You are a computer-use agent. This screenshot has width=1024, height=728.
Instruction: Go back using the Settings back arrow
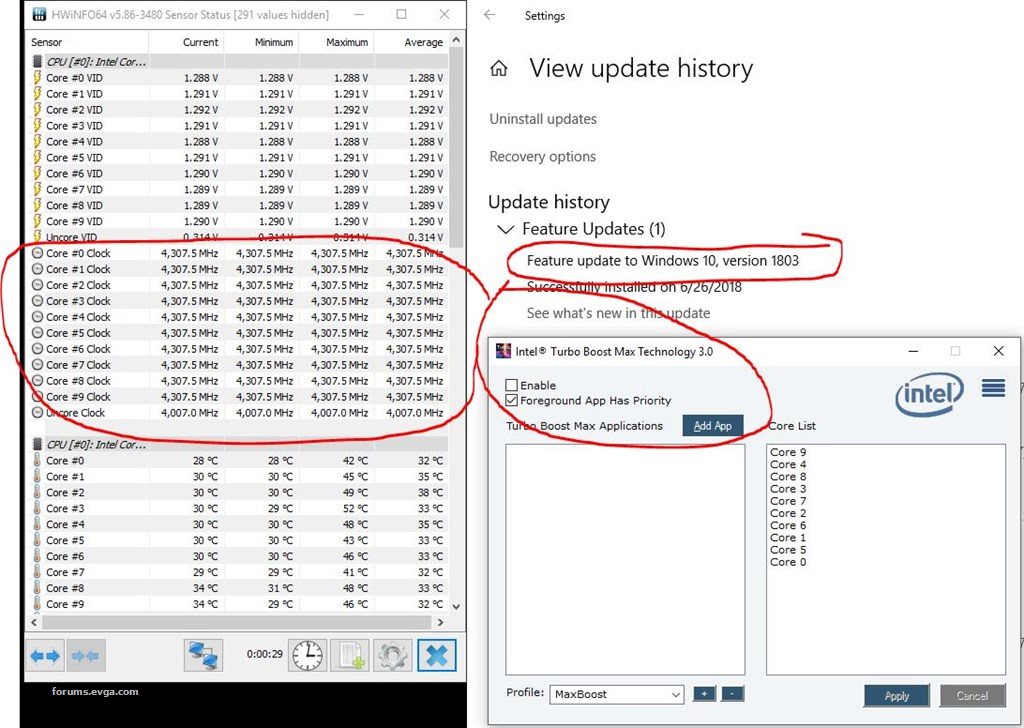(490, 15)
